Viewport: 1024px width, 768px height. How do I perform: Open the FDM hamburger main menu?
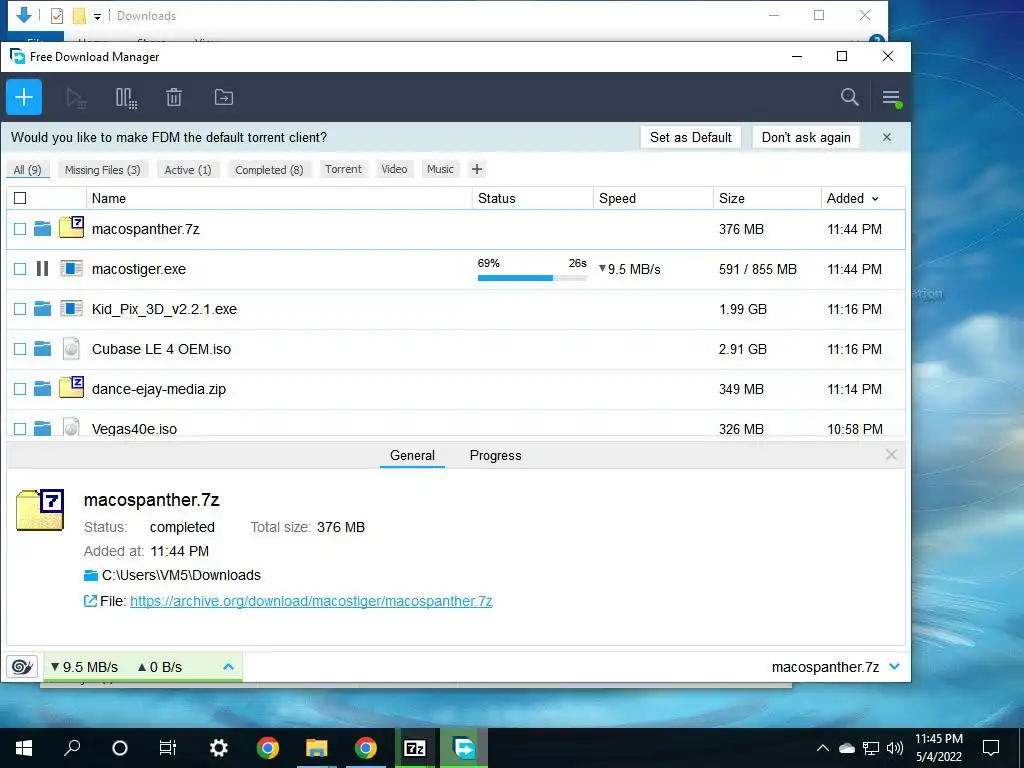click(891, 98)
